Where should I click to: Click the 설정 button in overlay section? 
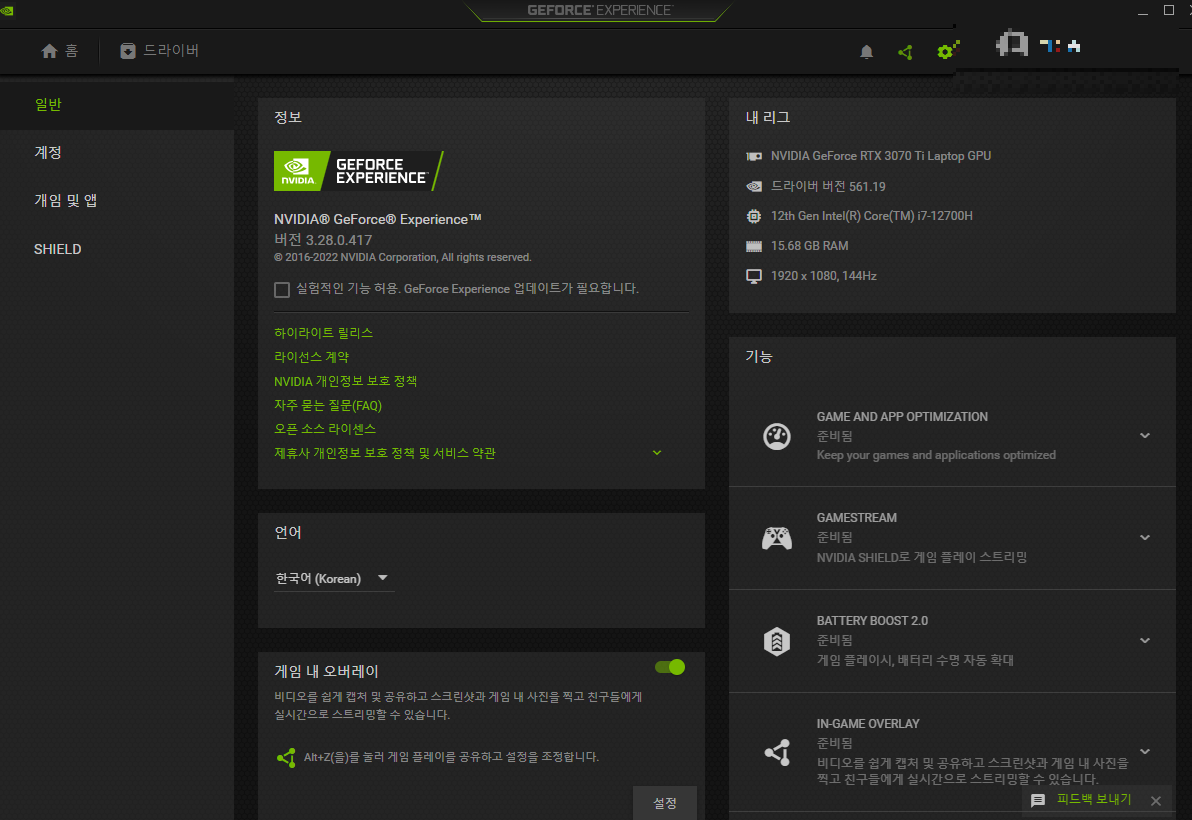(664, 803)
